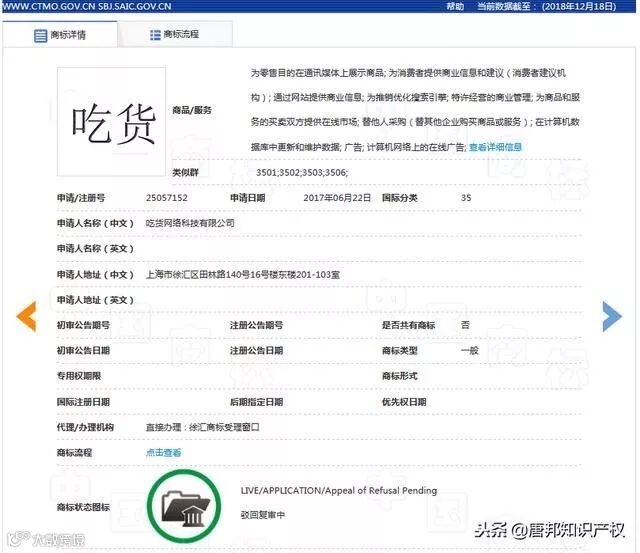Open the 商标详情 tab
The image size is (640, 553).
60,35
